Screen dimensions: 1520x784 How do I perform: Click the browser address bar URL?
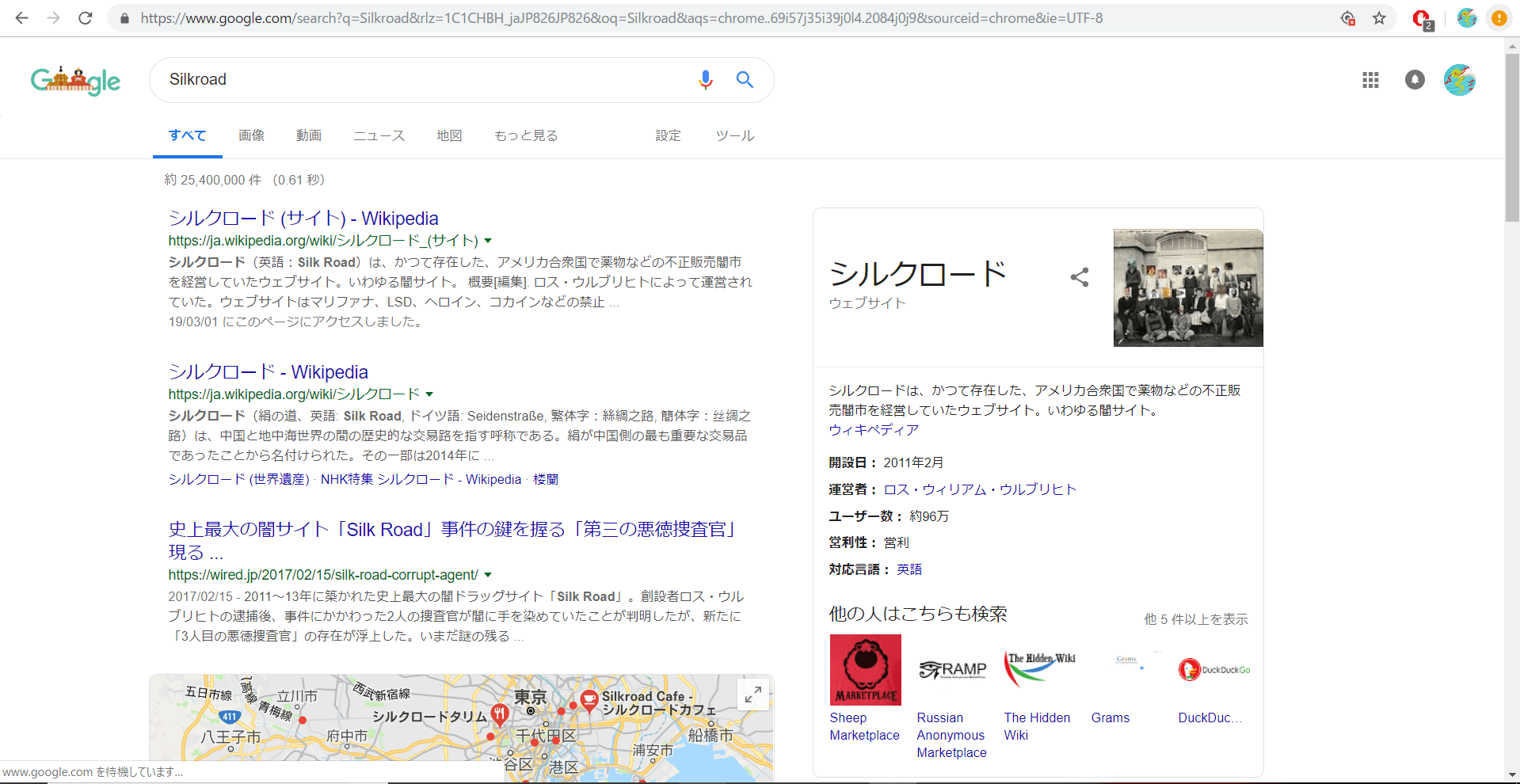pos(622,17)
